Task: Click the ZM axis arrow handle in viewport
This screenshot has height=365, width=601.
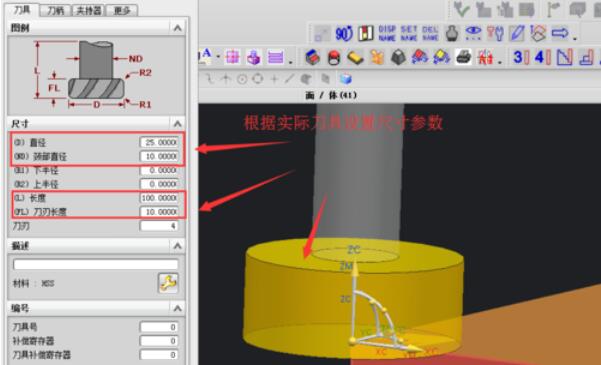Action: (355, 269)
